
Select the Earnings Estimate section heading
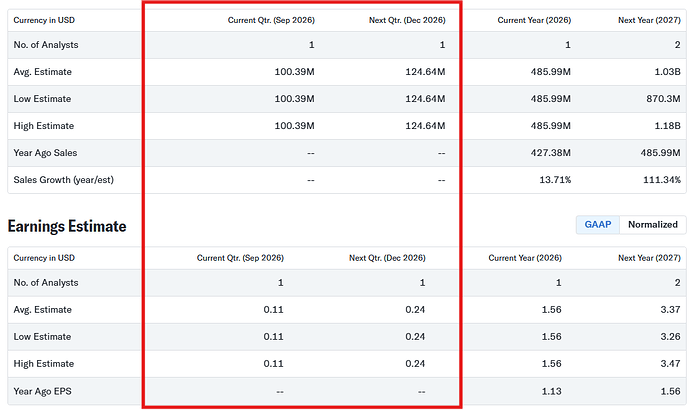tap(67, 226)
